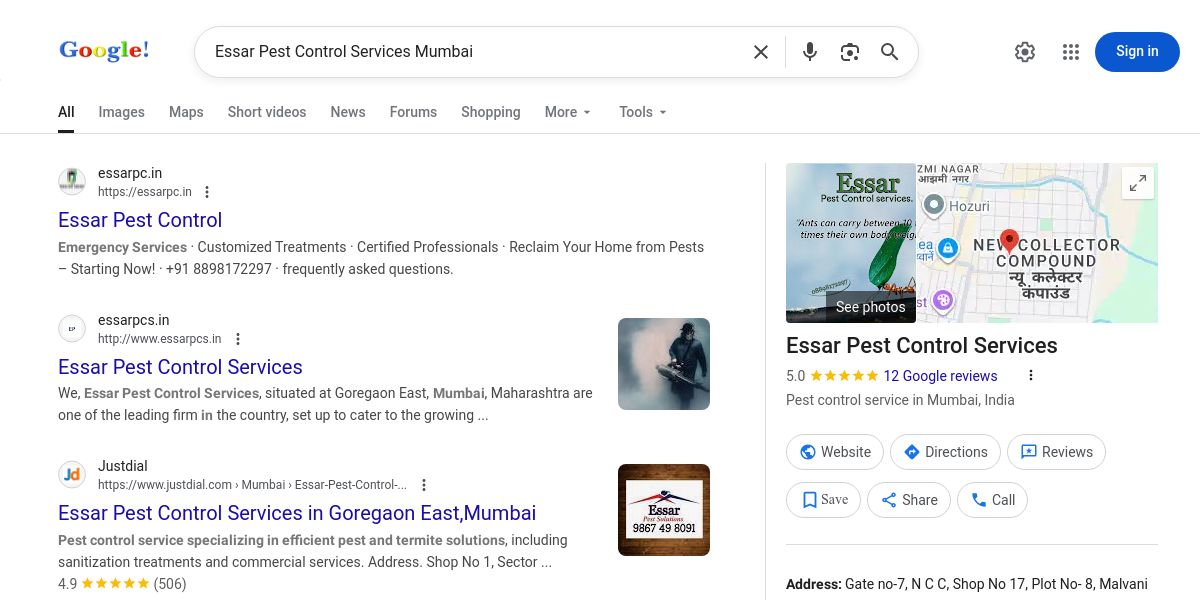Open Google settings gear
1200x600 pixels.
1025,52
